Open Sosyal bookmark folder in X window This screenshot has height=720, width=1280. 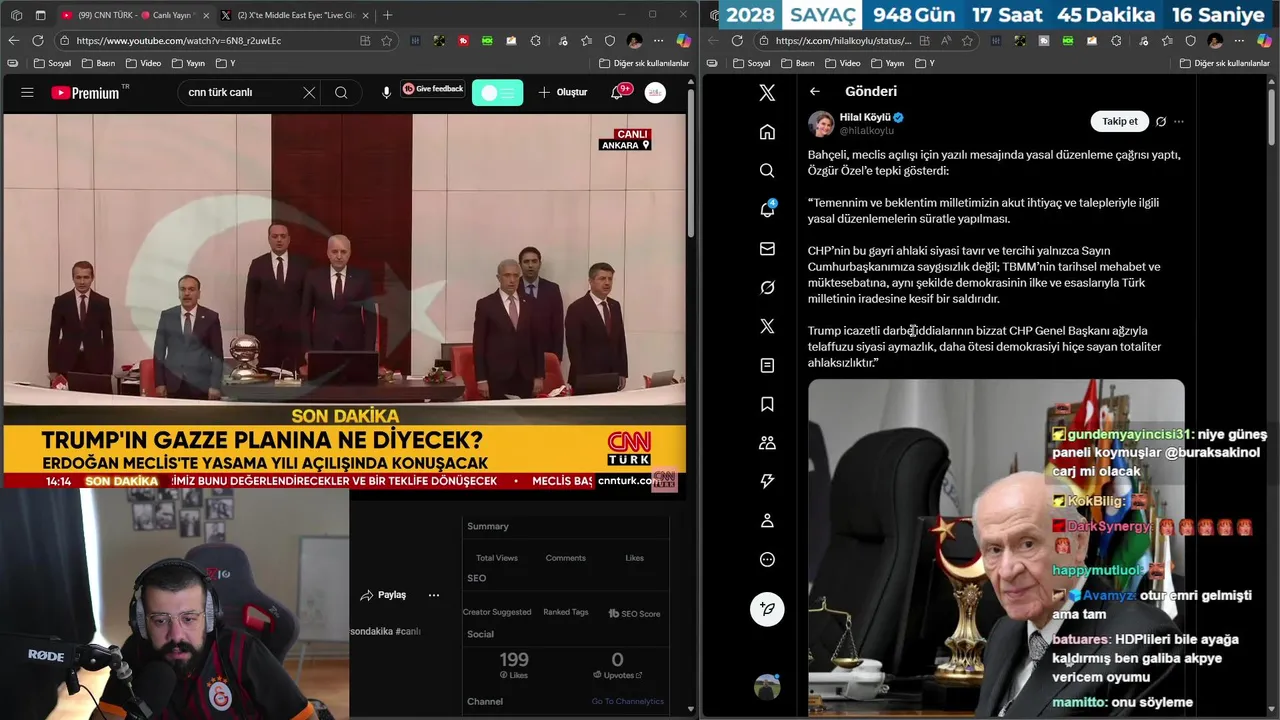coord(752,63)
